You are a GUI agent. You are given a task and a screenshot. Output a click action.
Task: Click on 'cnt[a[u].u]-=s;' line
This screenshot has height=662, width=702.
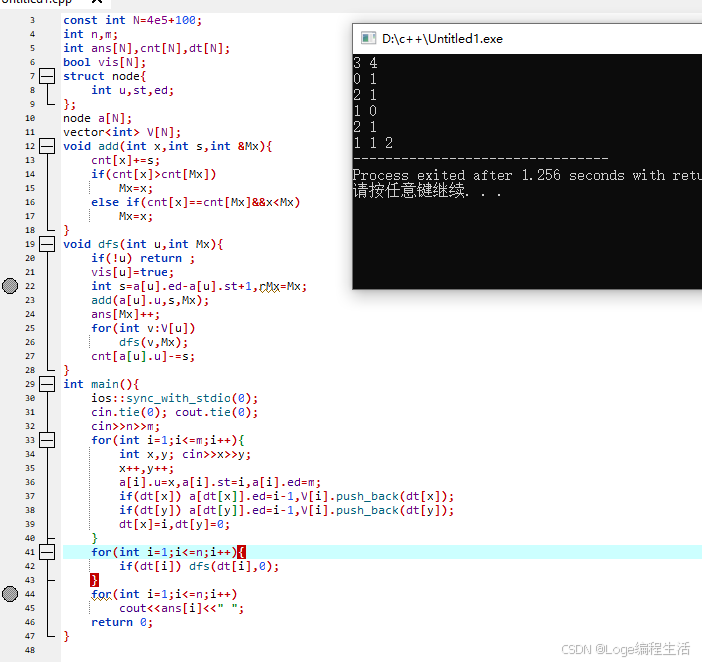pyautogui.click(x=143, y=356)
